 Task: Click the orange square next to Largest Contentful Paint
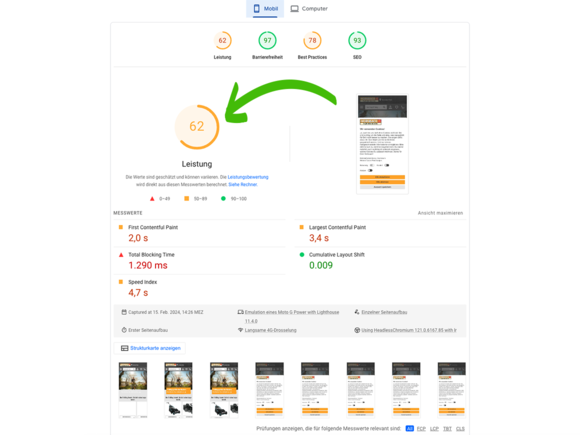tap(301, 227)
